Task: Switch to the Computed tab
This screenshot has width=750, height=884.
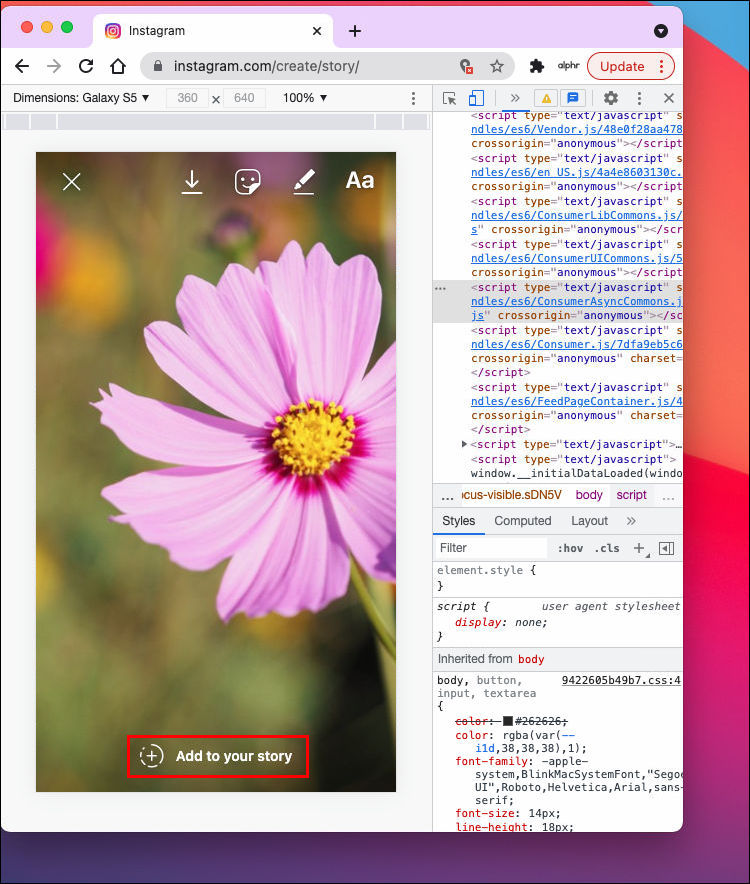Action: [522, 521]
